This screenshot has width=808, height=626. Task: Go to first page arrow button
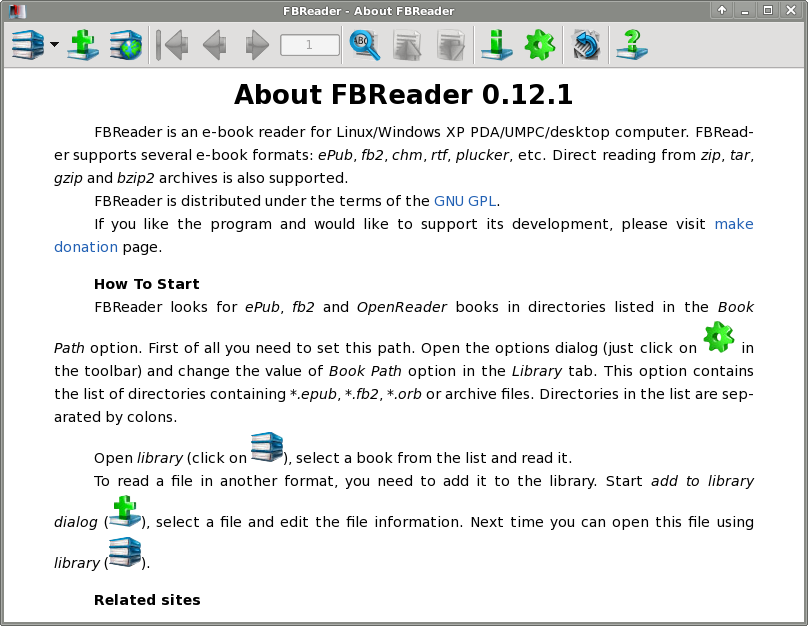pos(172,45)
